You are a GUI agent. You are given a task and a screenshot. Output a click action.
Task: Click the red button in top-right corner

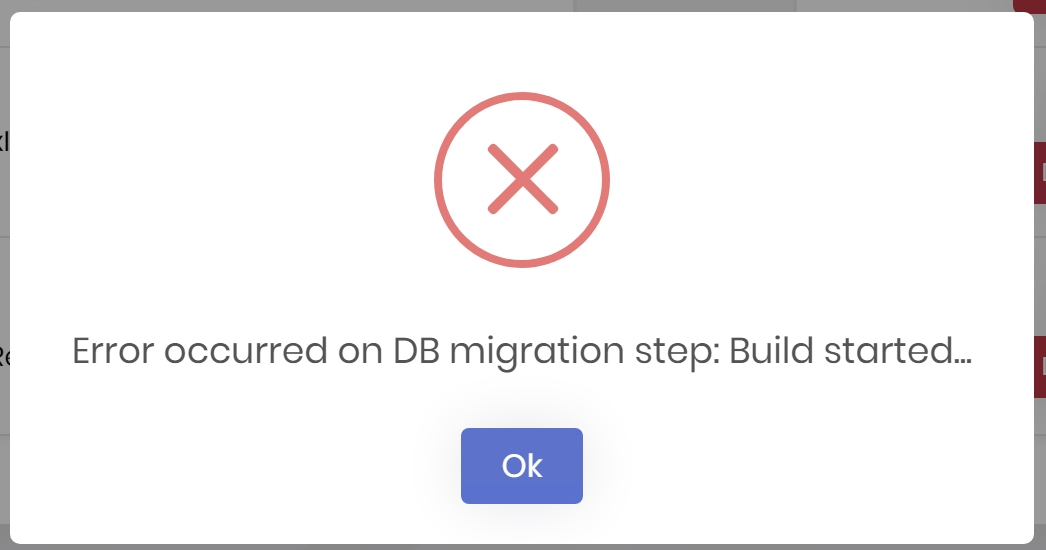(x=1030, y=5)
